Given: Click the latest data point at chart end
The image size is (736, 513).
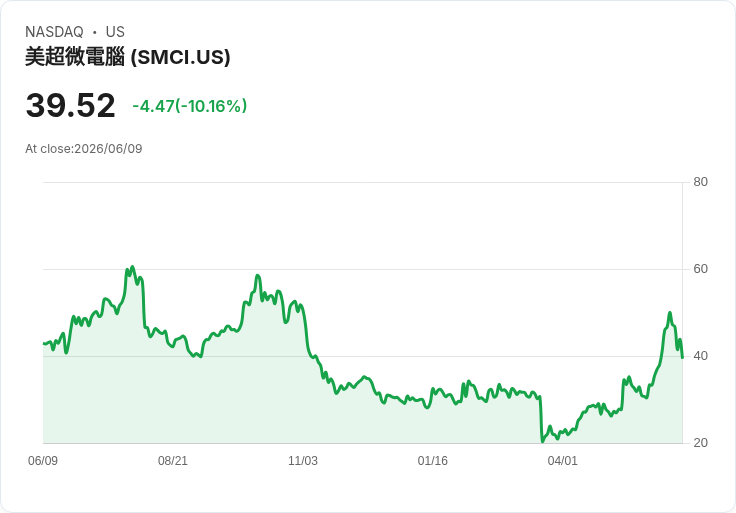Looking at the screenshot, I should 682,358.
